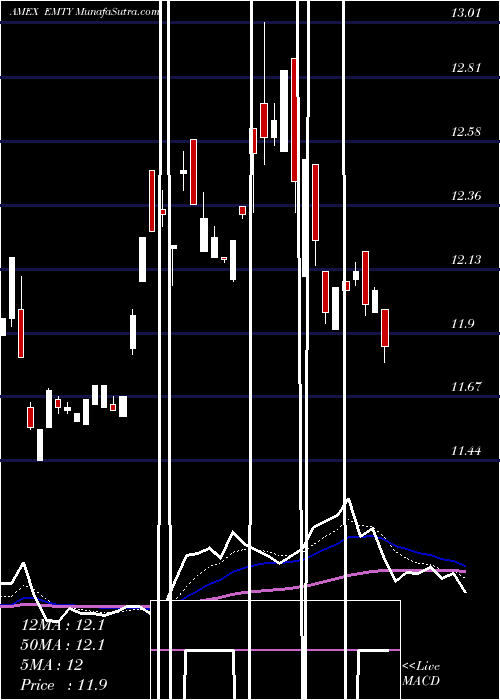
Task: Click the Price : 11.9 readout
Action: [64, 685]
